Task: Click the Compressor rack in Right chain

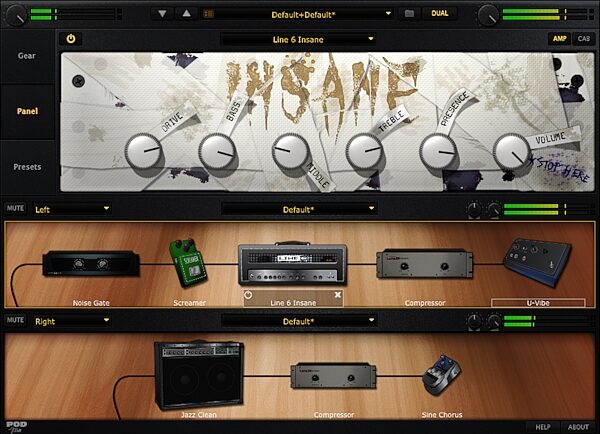Action: pyautogui.click(x=333, y=376)
